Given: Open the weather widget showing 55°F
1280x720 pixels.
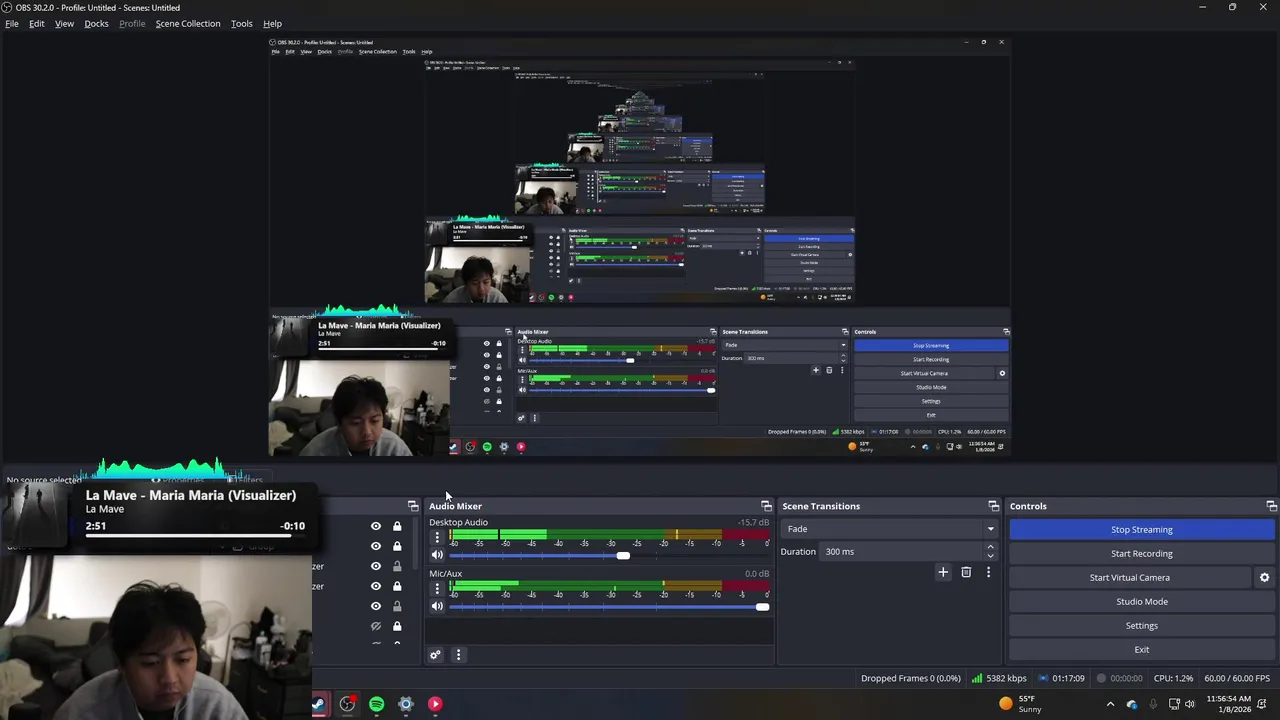Looking at the screenshot, I should coord(1020,704).
